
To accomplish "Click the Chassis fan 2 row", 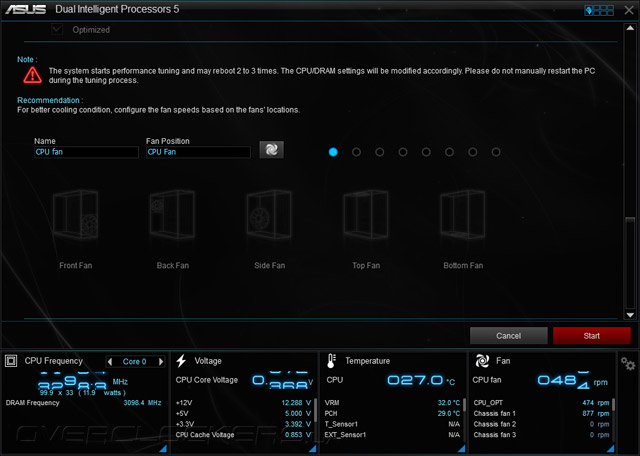I will [541, 424].
